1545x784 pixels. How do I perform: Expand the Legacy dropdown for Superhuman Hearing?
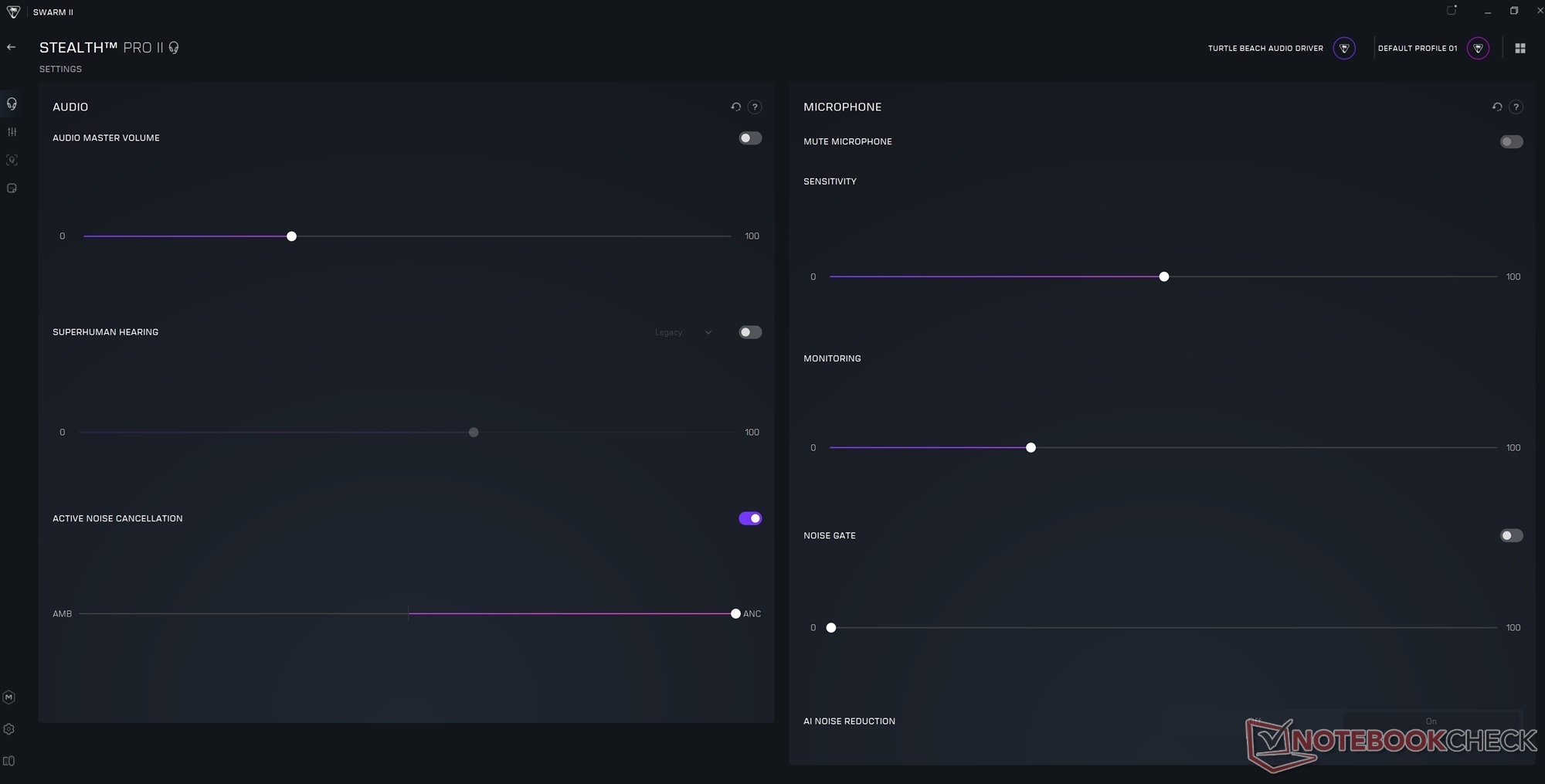(x=683, y=333)
